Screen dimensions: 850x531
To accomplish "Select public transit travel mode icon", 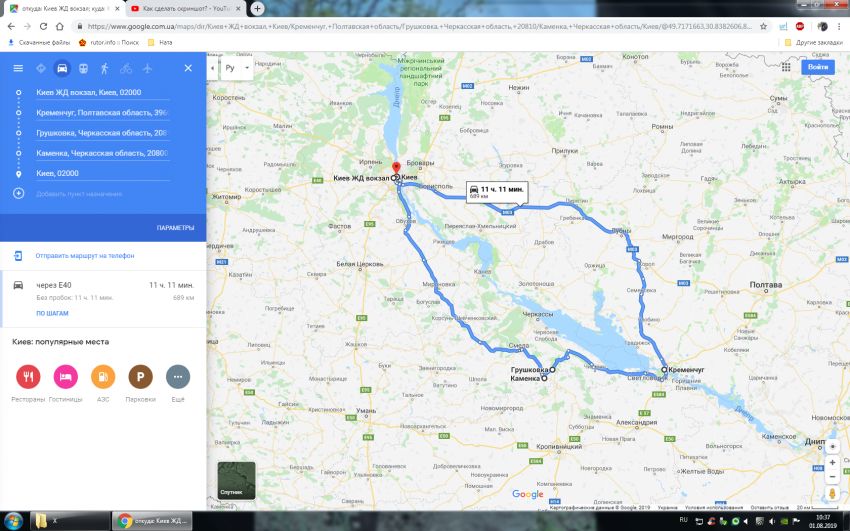I will coord(83,68).
